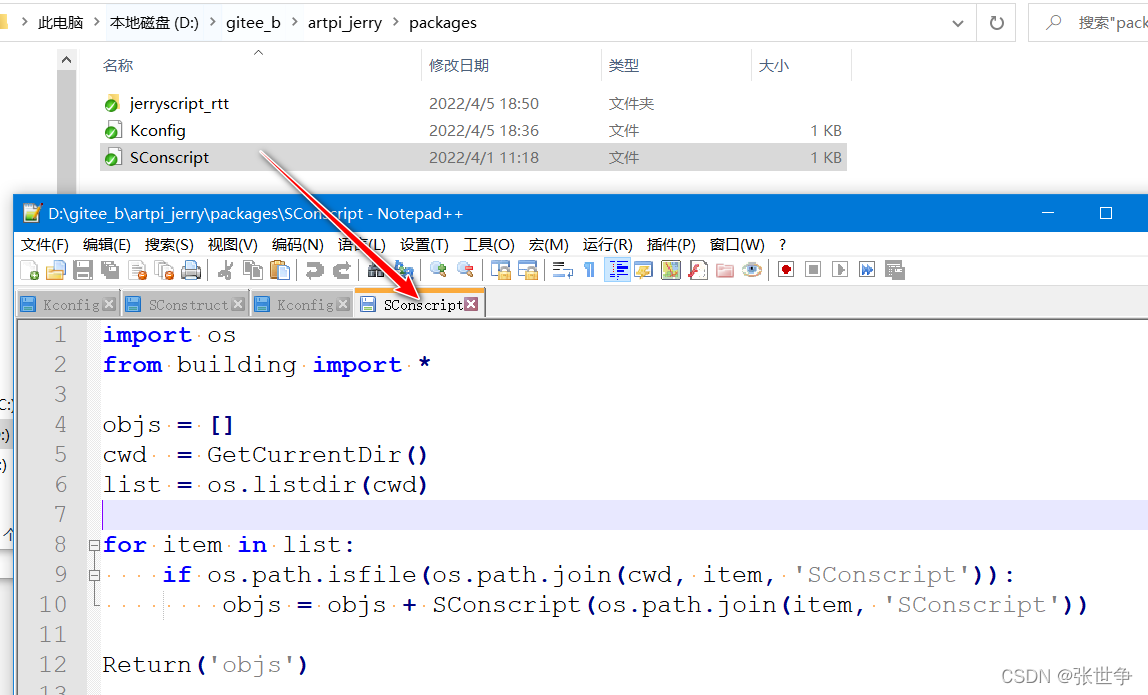Screen dimensions: 1148x695
Task: Open the 文件(F) menu
Action: point(45,245)
